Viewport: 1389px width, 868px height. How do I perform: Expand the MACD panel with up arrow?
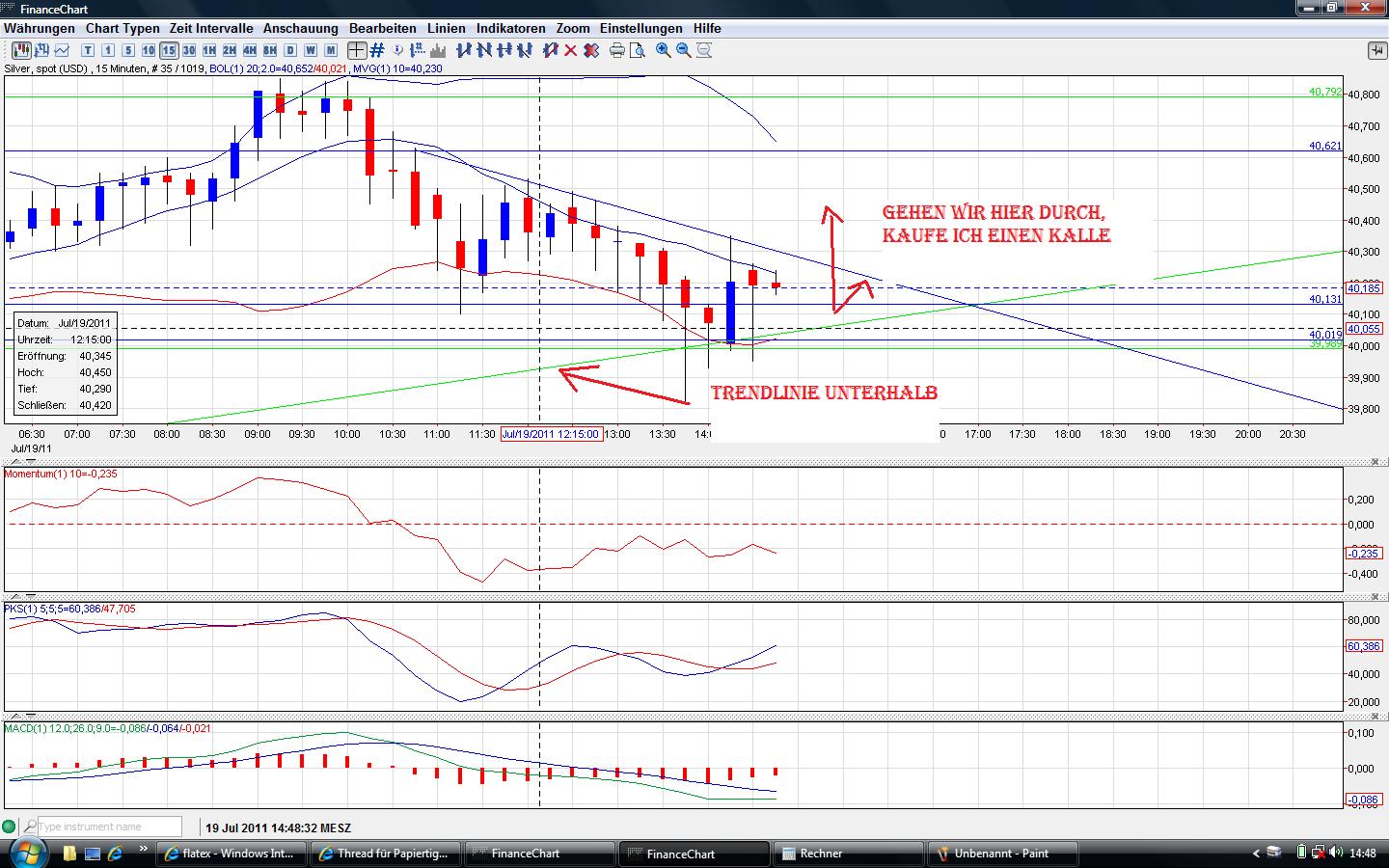tap(17, 717)
